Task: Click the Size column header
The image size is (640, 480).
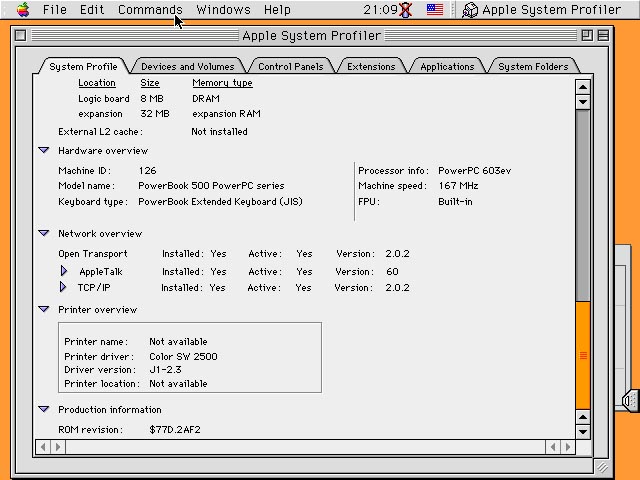Action: click(x=150, y=83)
